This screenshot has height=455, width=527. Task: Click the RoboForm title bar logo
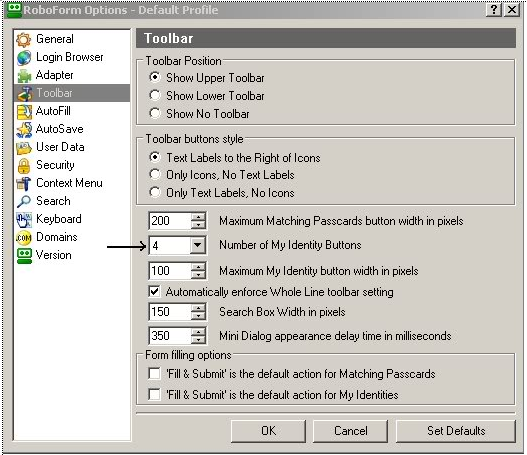[x=14, y=10]
